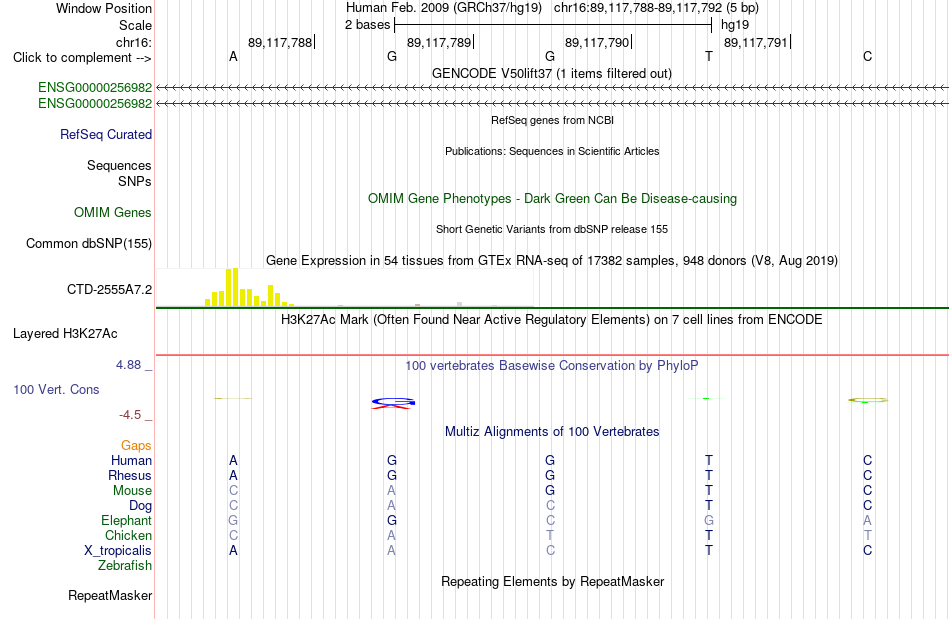Viewport: 950px width, 619px height.
Task: Click the H3K27Ac Mark ENCODE track title
Action: tap(552, 319)
